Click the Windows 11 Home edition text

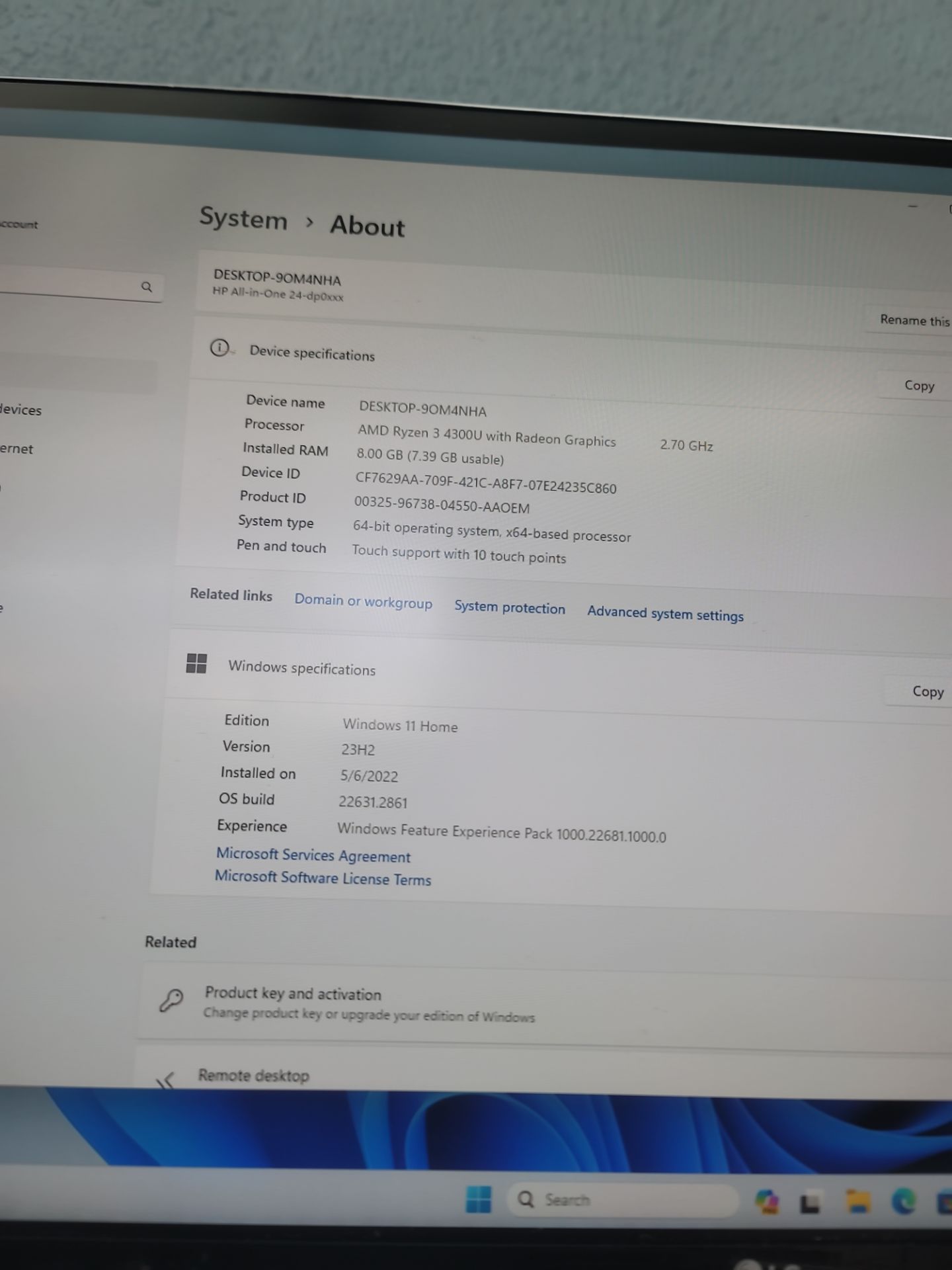[400, 726]
